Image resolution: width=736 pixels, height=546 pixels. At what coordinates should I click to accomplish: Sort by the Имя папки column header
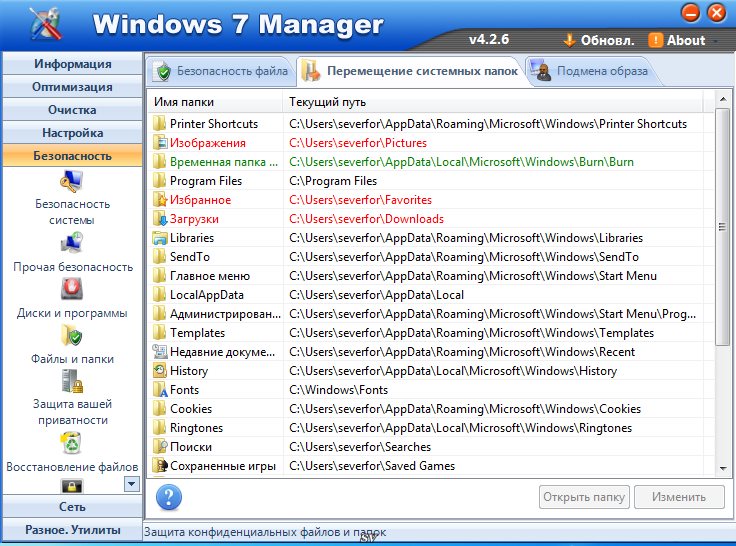pos(216,102)
